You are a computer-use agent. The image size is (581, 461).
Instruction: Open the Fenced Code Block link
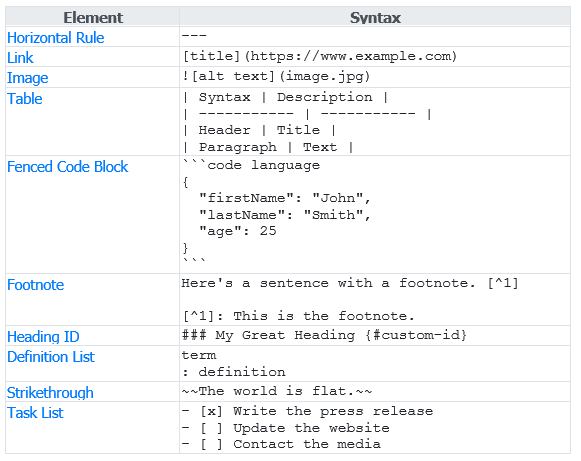coord(67,167)
